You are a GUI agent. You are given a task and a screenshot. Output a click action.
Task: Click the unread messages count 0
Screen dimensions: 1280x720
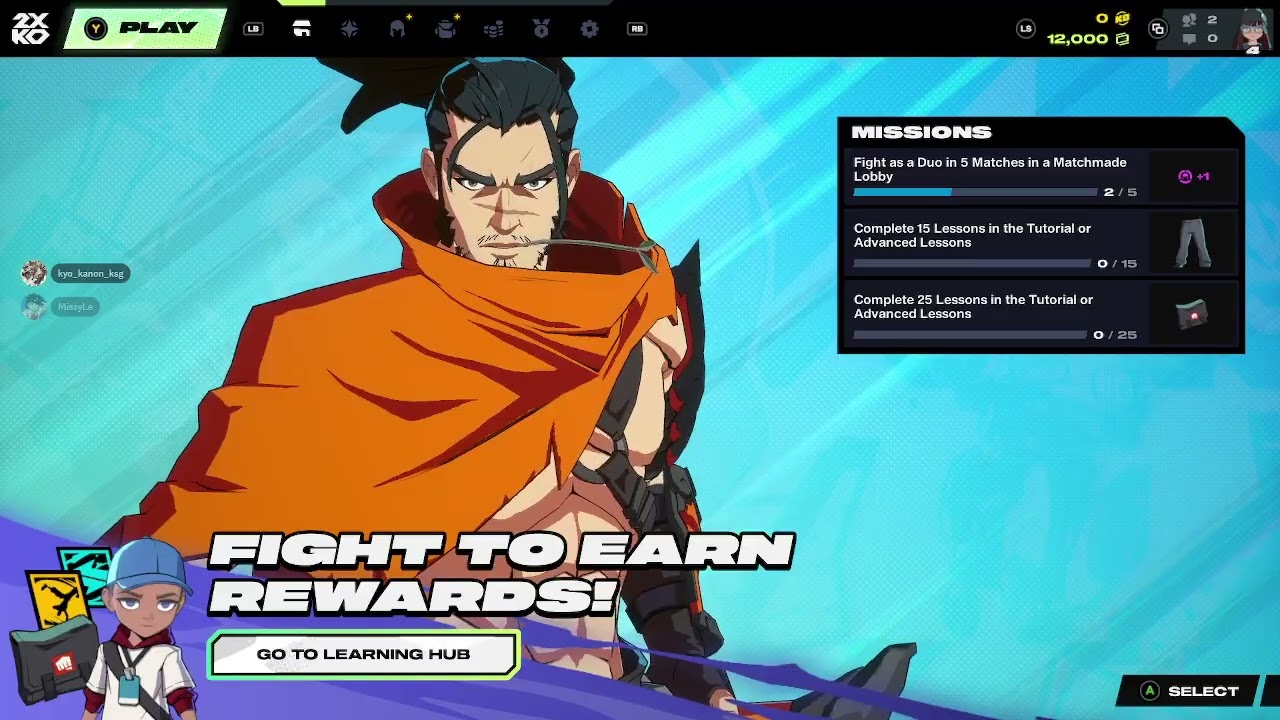(x=1212, y=39)
